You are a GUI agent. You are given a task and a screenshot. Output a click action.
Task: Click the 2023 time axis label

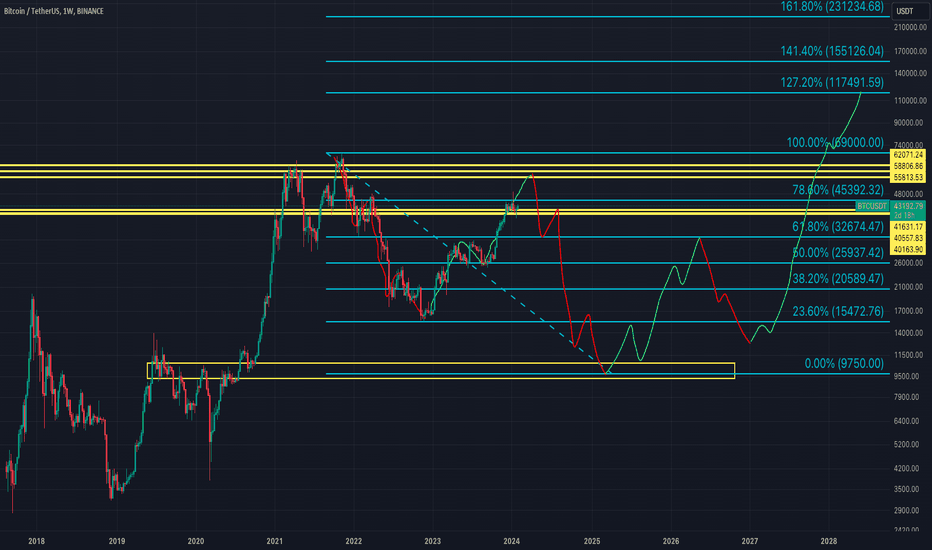click(x=433, y=541)
